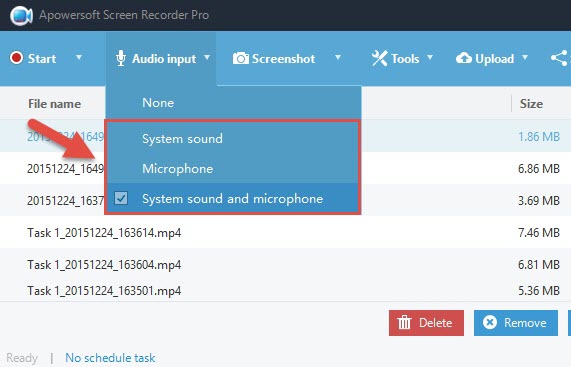The image size is (571, 367).
Task: Click the 1.86 MB size cell
Action: click(539, 137)
